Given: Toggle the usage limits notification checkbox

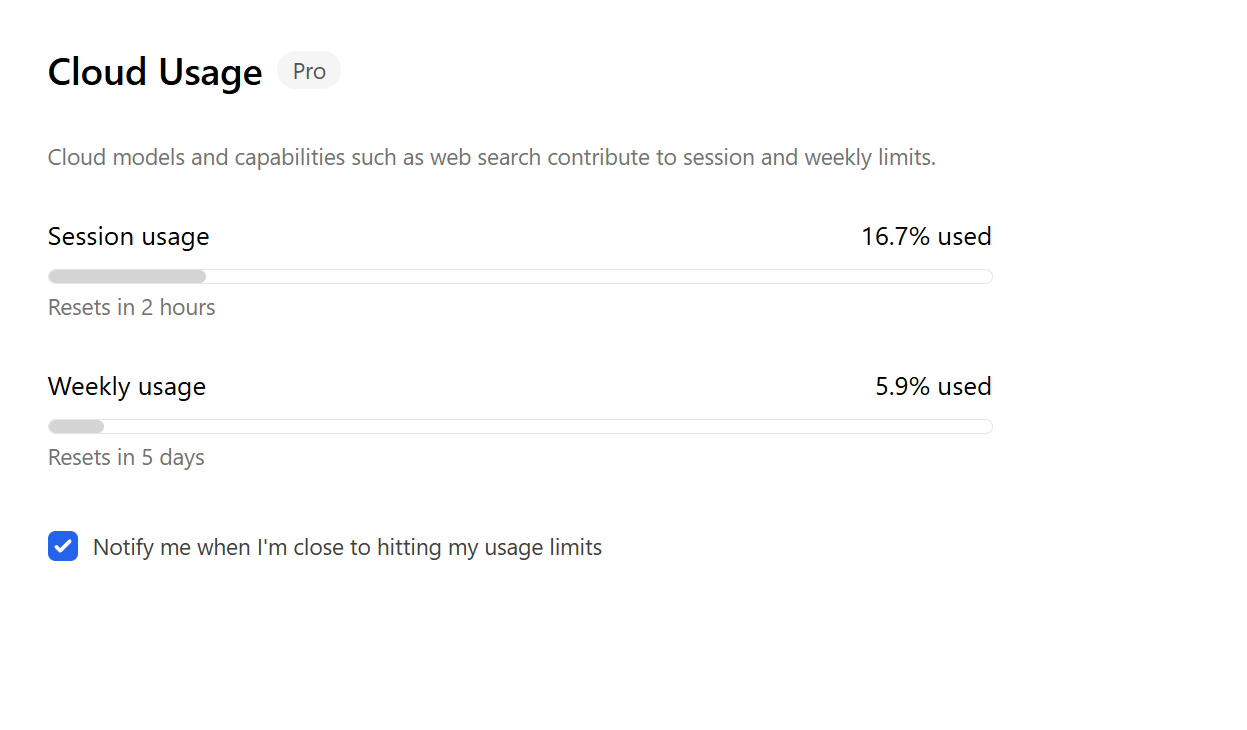Looking at the screenshot, I should click(63, 546).
